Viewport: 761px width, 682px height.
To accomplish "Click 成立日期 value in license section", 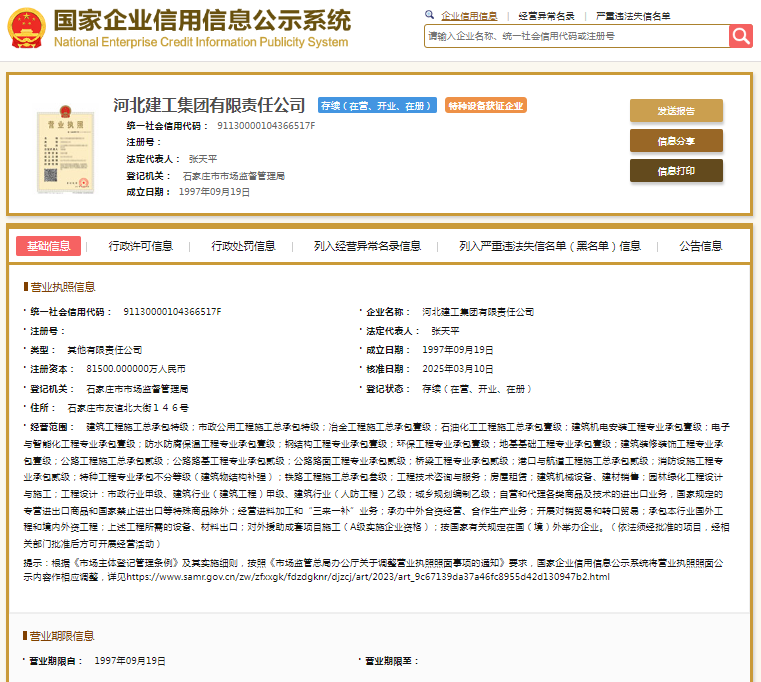I will pyautogui.click(x=458, y=350).
